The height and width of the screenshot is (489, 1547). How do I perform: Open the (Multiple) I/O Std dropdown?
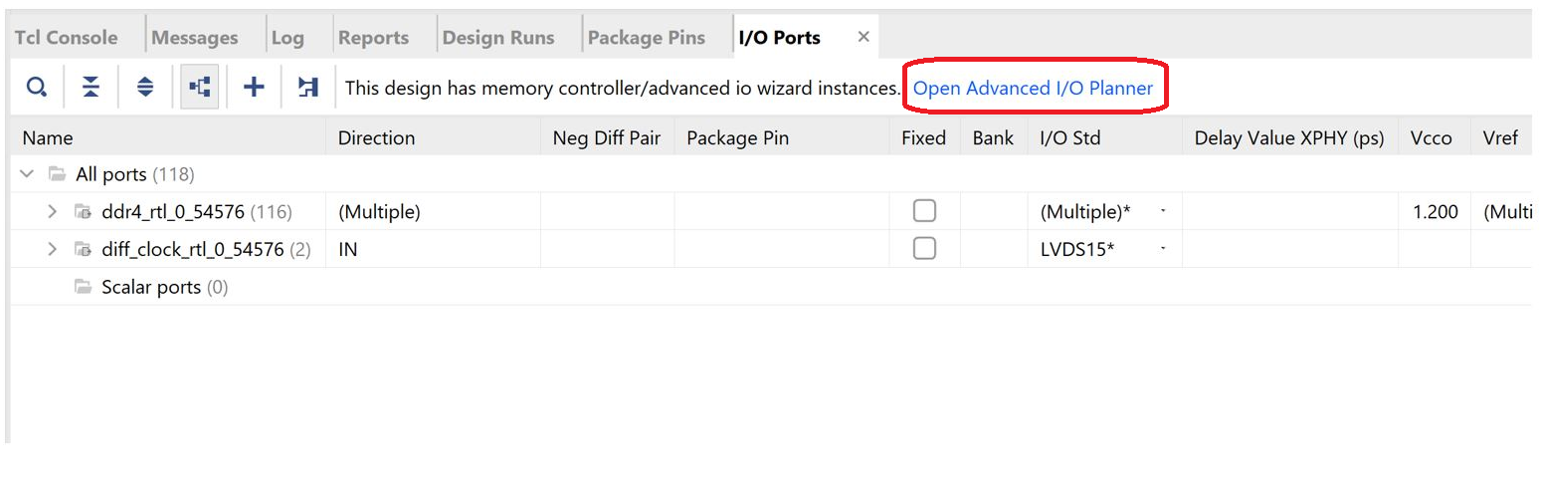tap(1162, 212)
